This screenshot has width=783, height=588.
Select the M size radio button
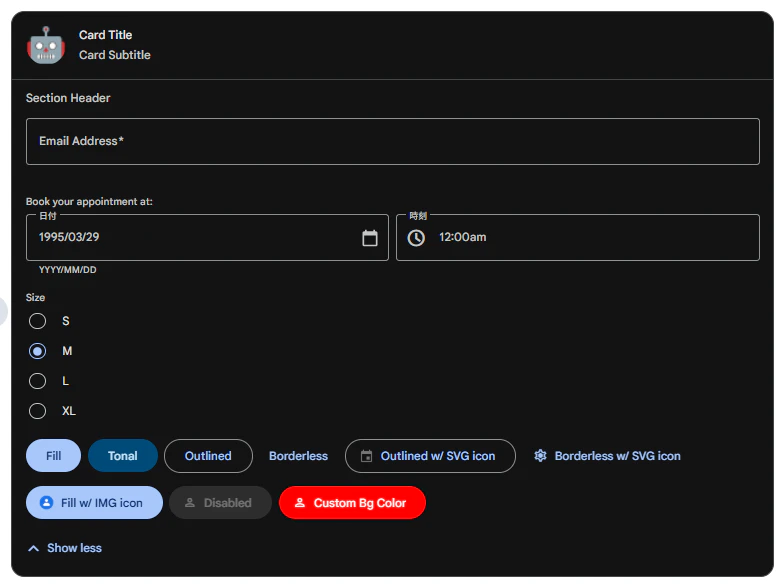point(37,351)
